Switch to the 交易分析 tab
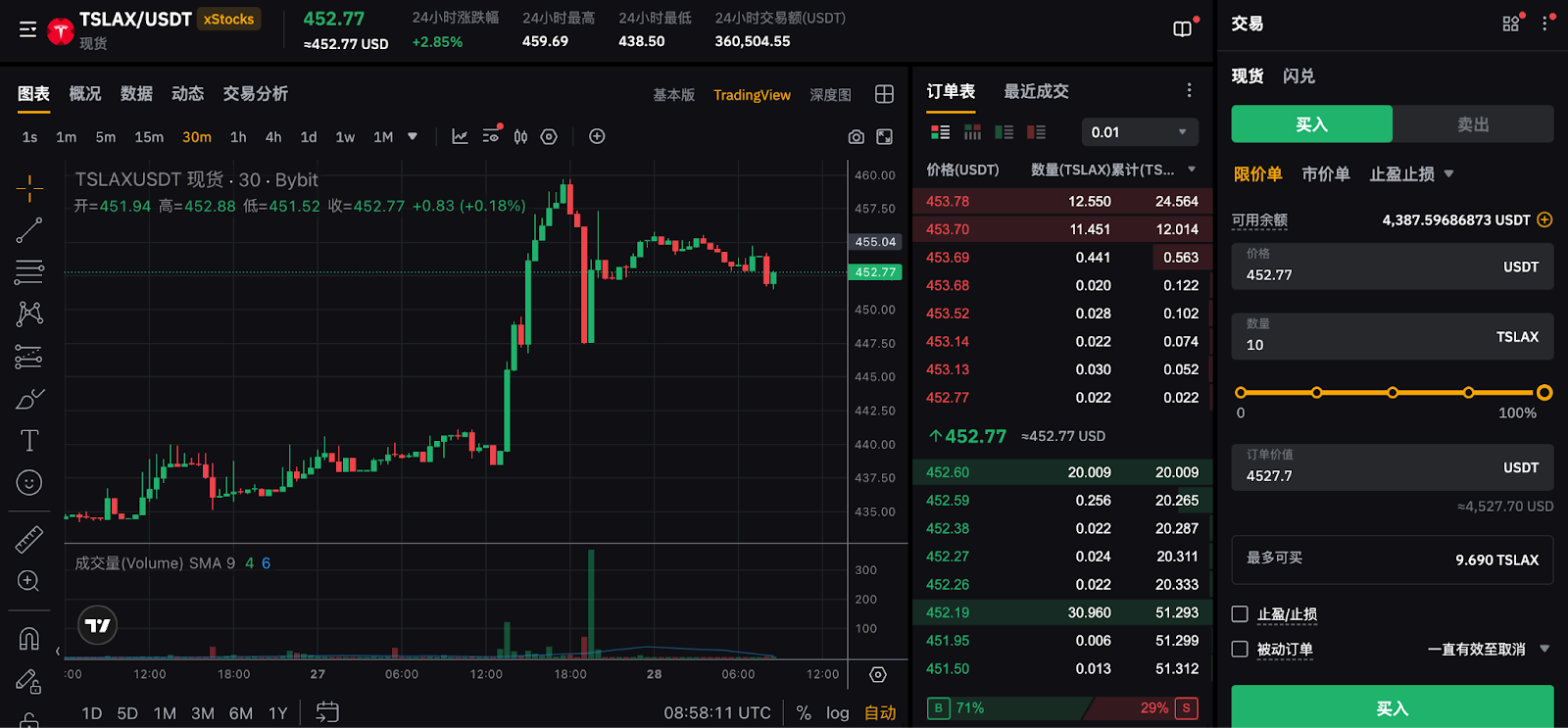Image resolution: width=1568 pixels, height=728 pixels. pyautogui.click(x=255, y=93)
